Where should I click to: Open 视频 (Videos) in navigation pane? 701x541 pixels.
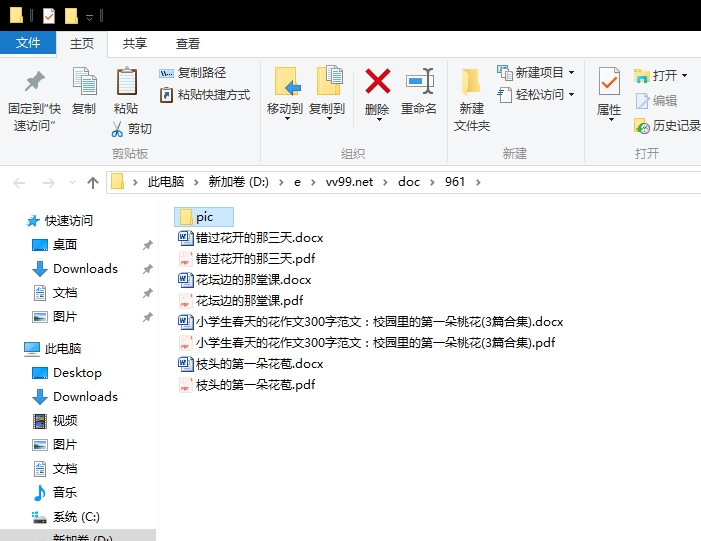(x=55, y=421)
